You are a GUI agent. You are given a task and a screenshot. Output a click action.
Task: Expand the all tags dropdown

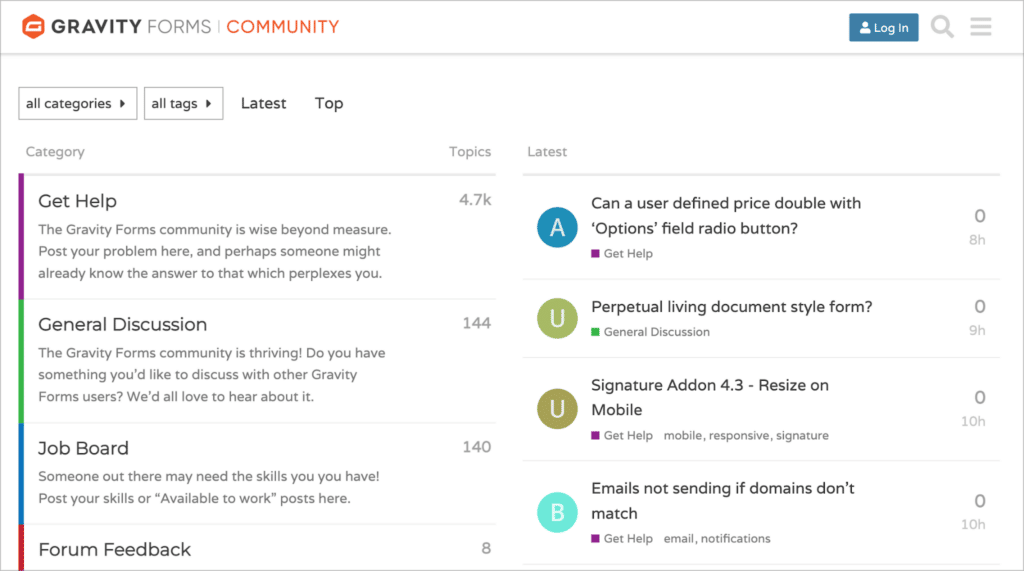tap(184, 103)
